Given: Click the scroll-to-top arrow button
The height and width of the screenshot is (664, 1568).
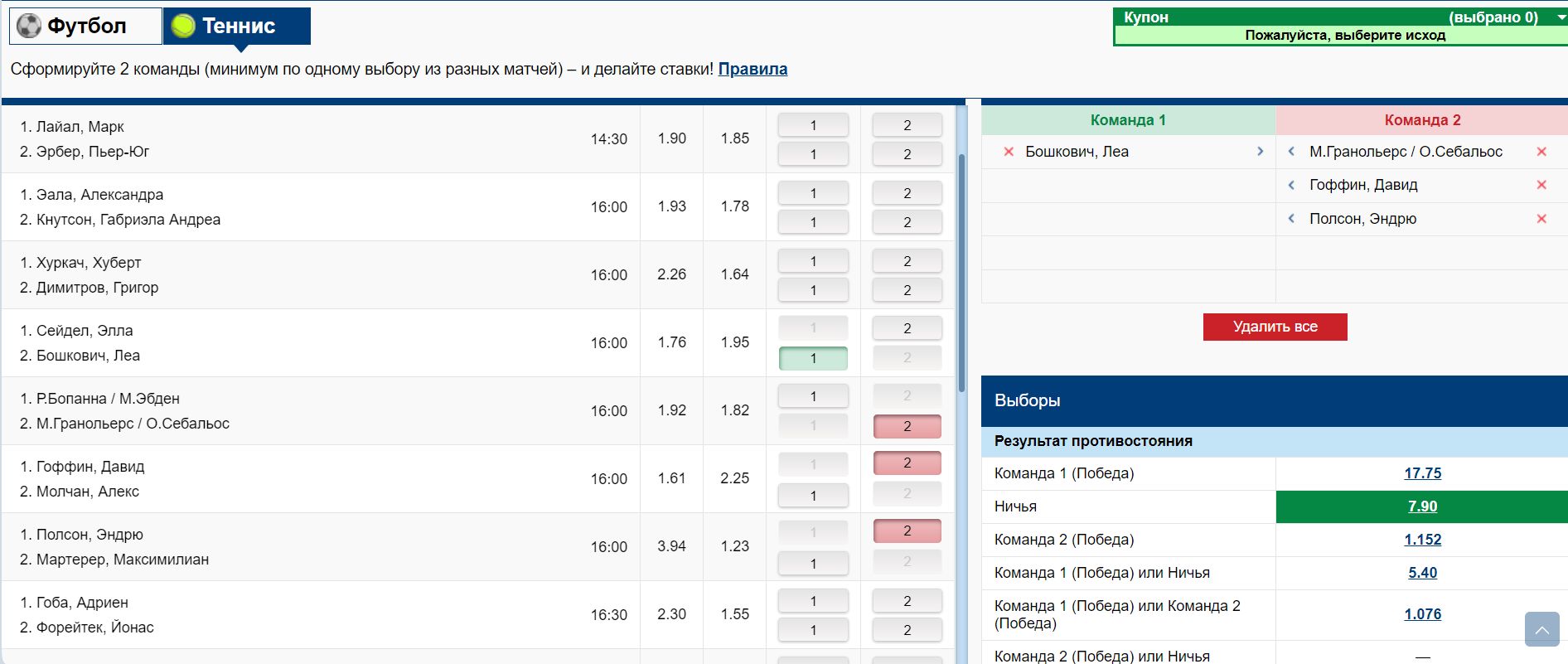Looking at the screenshot, I should (1541, 630).
